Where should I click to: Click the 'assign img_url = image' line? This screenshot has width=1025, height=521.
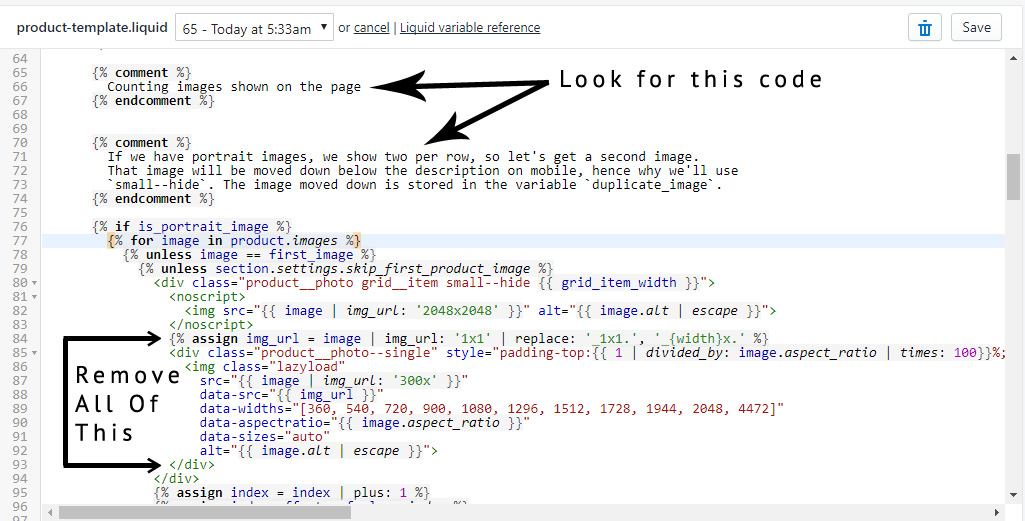point(469,339)
